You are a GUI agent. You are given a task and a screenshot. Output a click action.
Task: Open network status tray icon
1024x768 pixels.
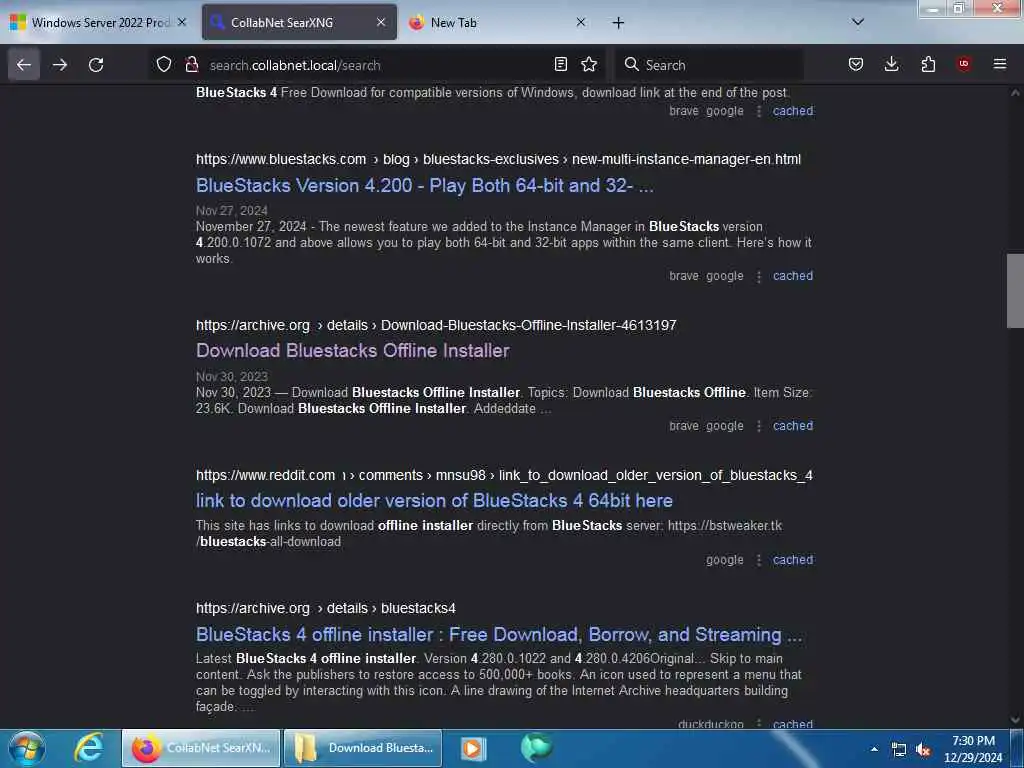[899, 750]
